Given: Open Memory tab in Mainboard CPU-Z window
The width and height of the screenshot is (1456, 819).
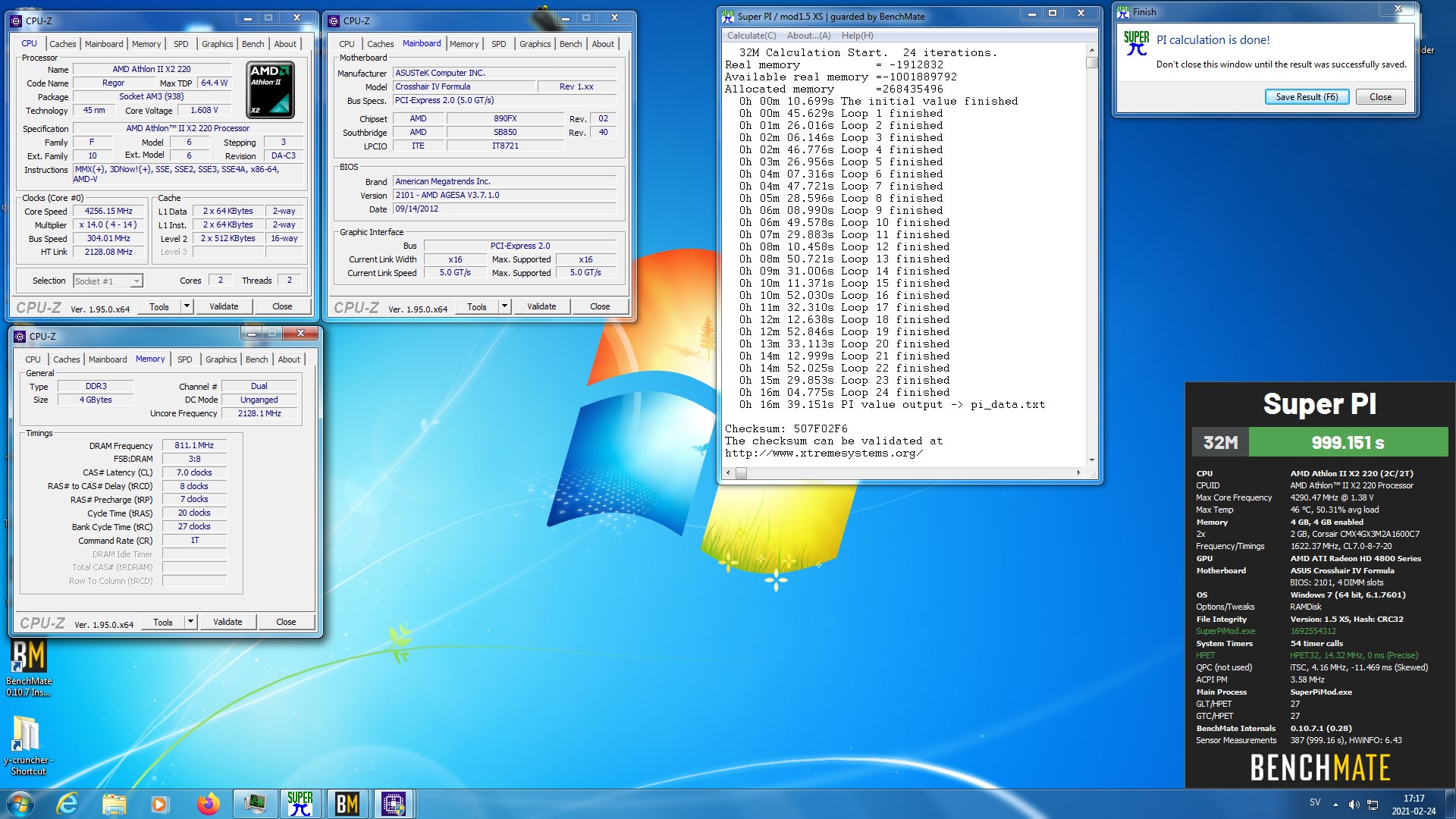Looking at the screenshot, I should click(464, 44).
